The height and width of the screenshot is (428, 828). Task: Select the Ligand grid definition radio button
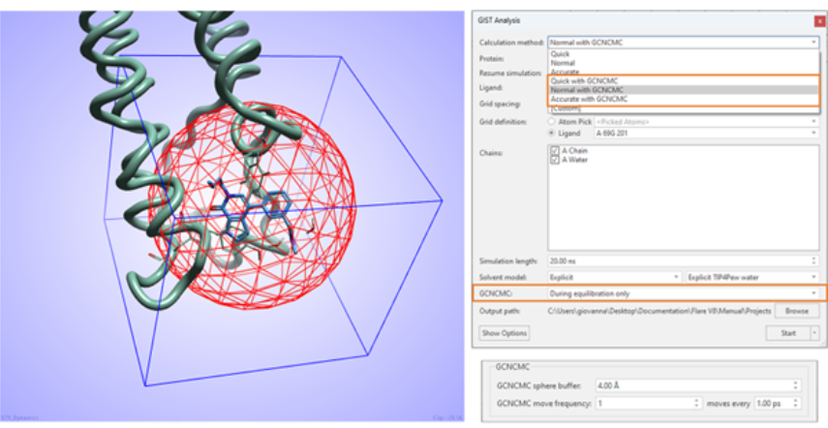[x=553, y=133]
